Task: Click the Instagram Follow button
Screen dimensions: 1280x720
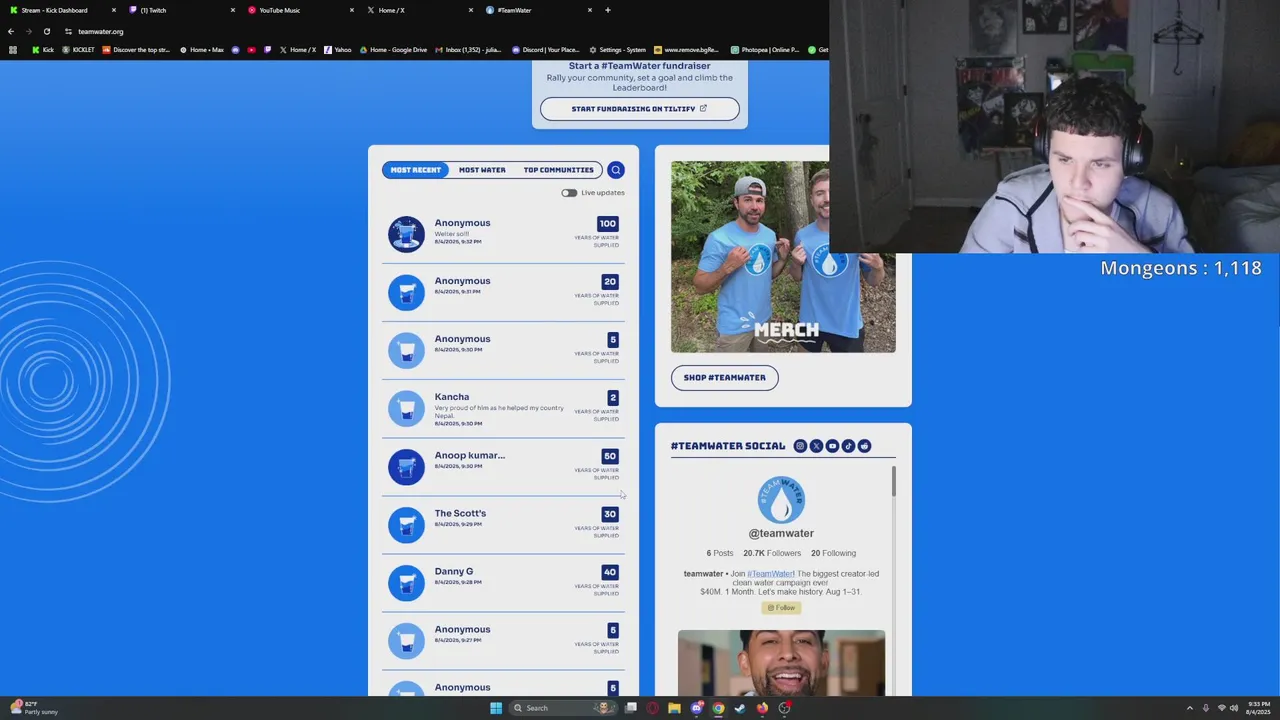Action: click(x=781, y=608)
